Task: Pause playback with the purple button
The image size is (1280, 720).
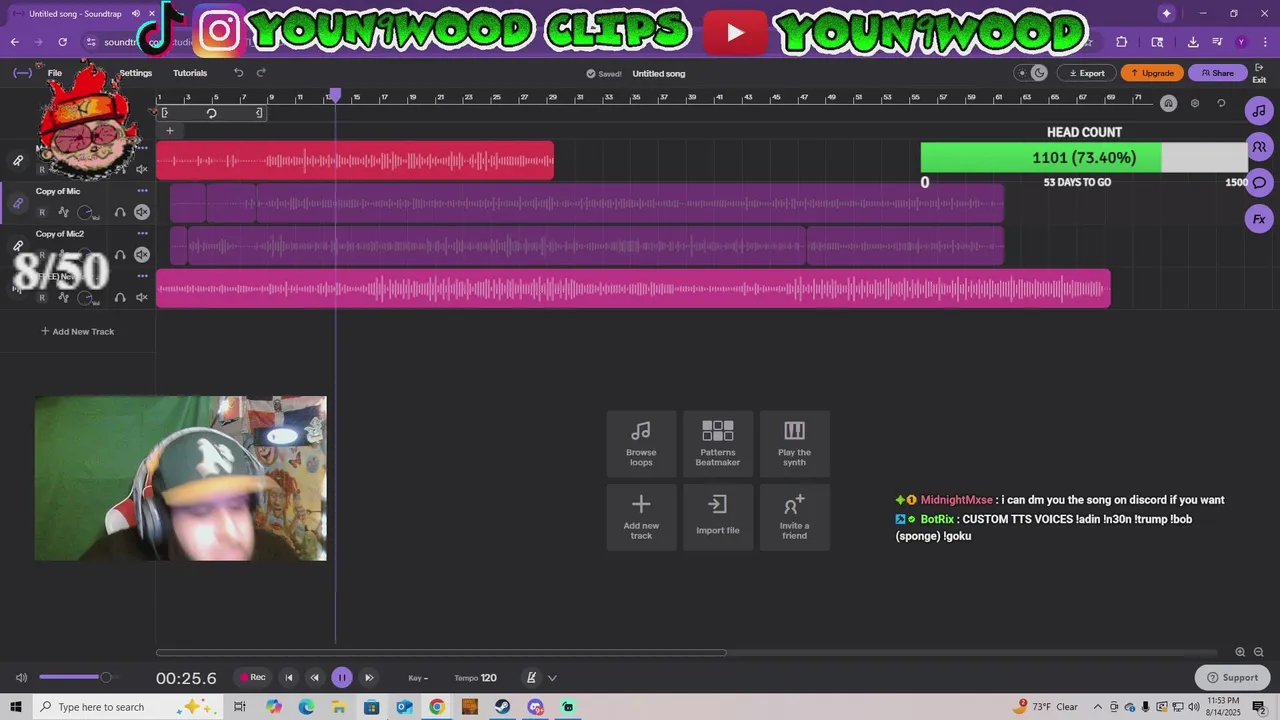Action: [x=341, y=678]
